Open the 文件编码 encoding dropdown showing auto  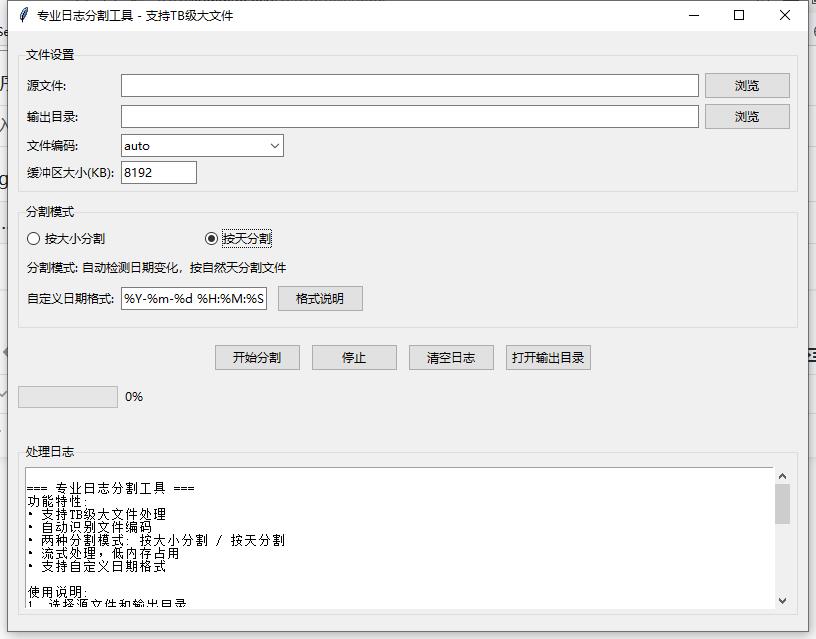click(200, 145)
